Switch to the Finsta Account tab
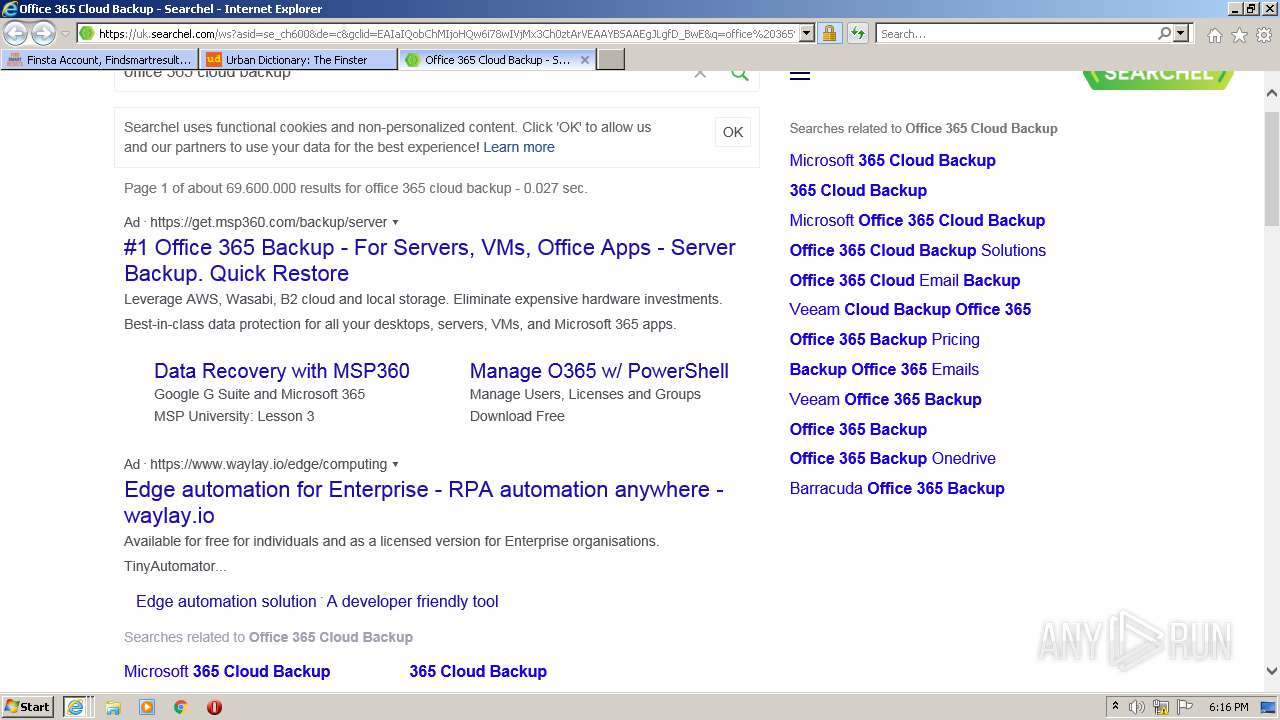 (x=100, y=60)
